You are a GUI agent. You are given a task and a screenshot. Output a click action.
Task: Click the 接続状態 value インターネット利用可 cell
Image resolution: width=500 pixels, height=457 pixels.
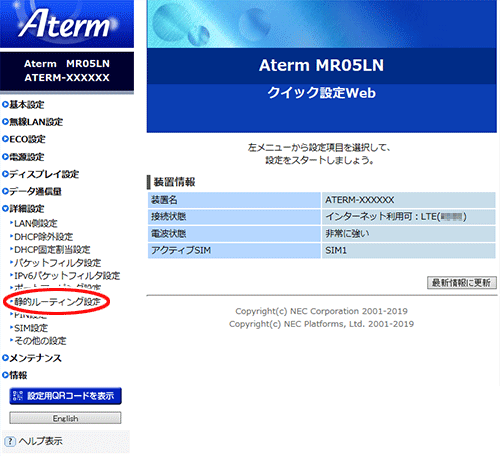point(409,217)
